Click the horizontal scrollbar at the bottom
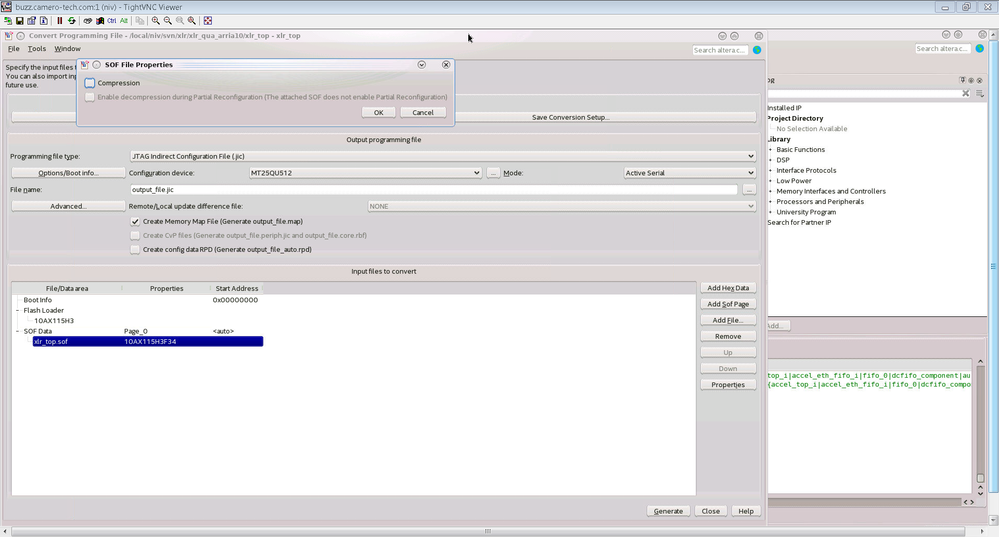This screenshot has height=537, width=999. pos(487,531)
